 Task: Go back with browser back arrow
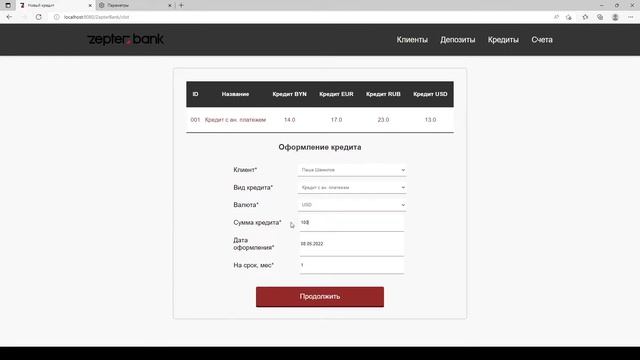click(9, 17)
